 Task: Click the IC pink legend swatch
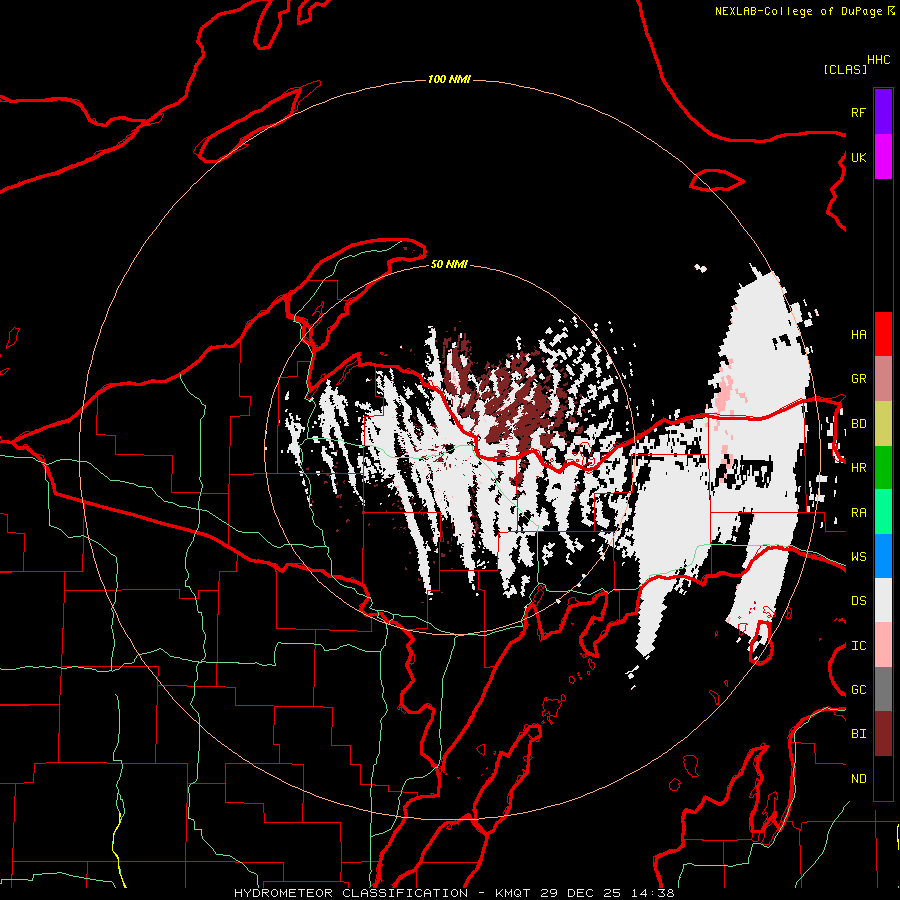[x=883, y=645]
